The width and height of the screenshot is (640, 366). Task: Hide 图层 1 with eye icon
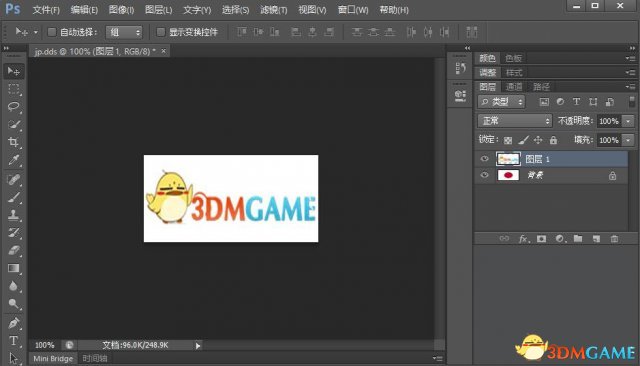coord(484,159)
